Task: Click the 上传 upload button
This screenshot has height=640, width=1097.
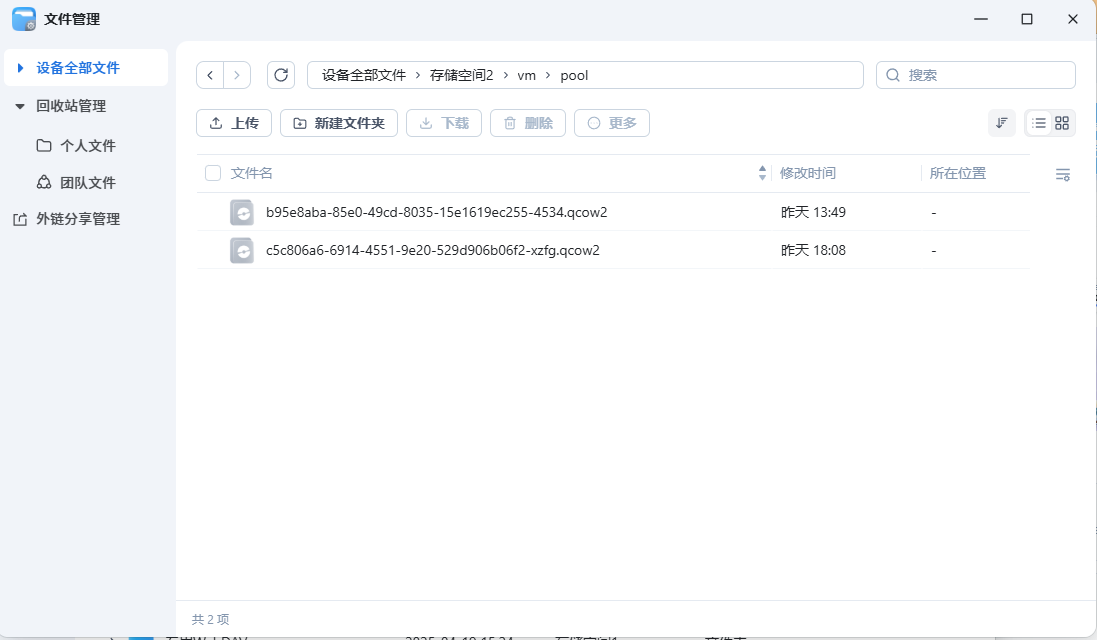Action: point(234,123)
